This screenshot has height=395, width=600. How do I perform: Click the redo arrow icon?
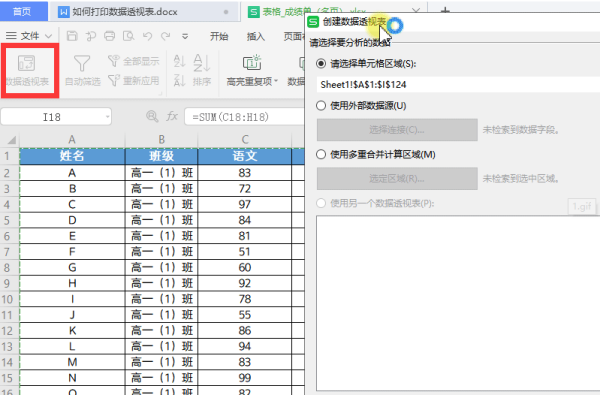165,36
